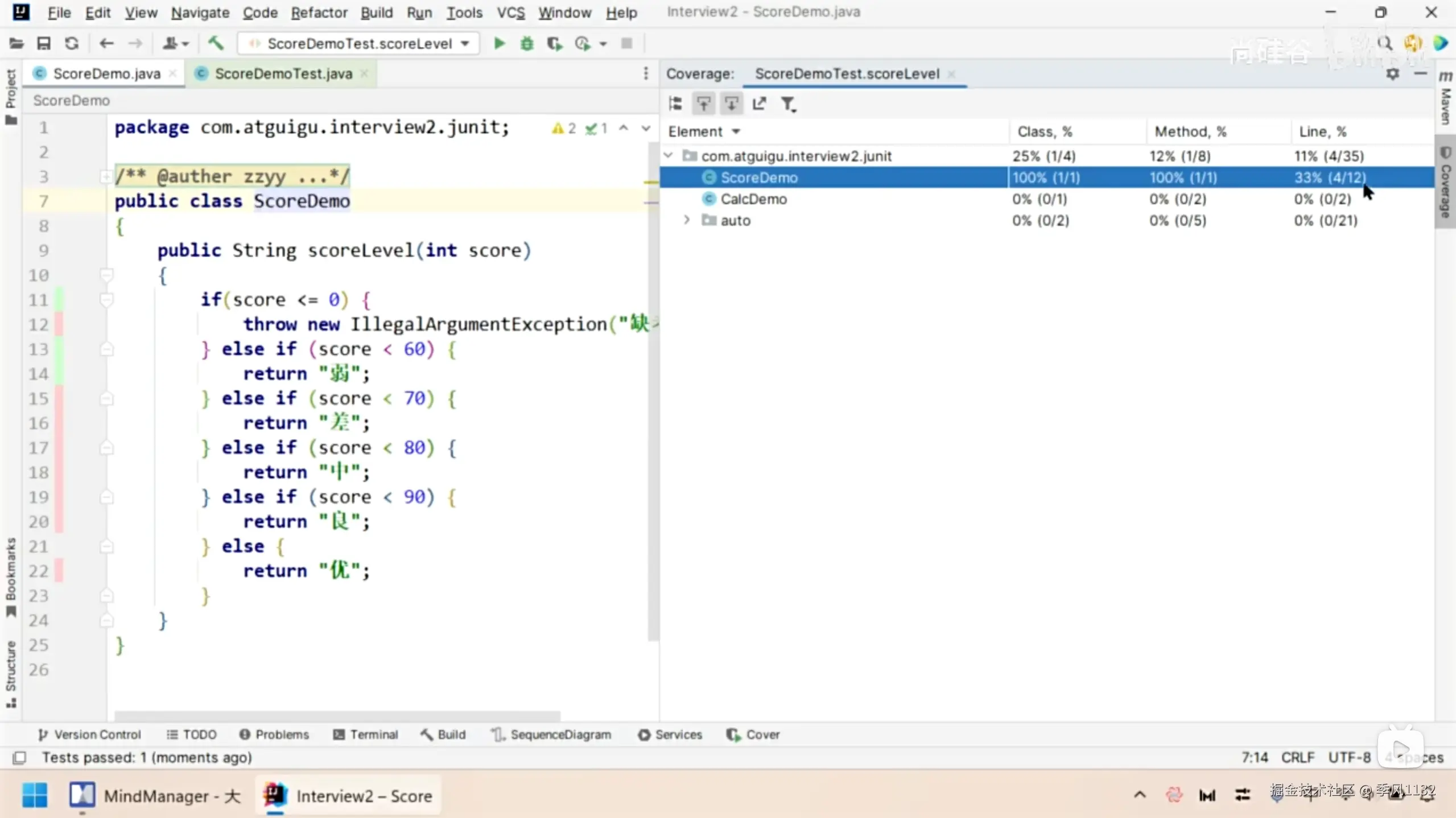The height and width of the screenshot is (818, 1456).
Task: Toggle flatten packages in coverage toolbar
Action: click(x=675, y=104)
